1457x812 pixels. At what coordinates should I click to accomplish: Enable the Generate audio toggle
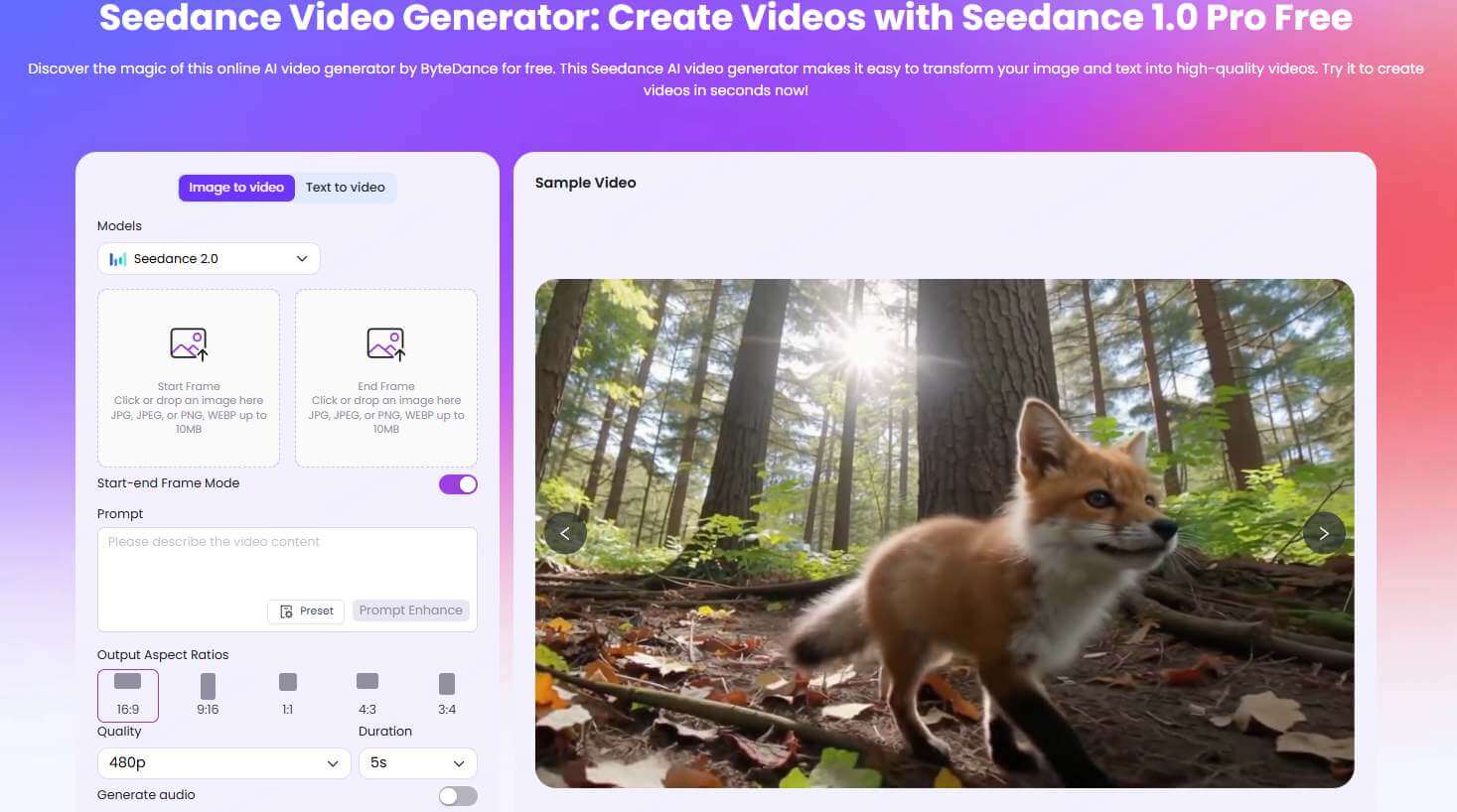pyautogui.click(x=457, y=795)
